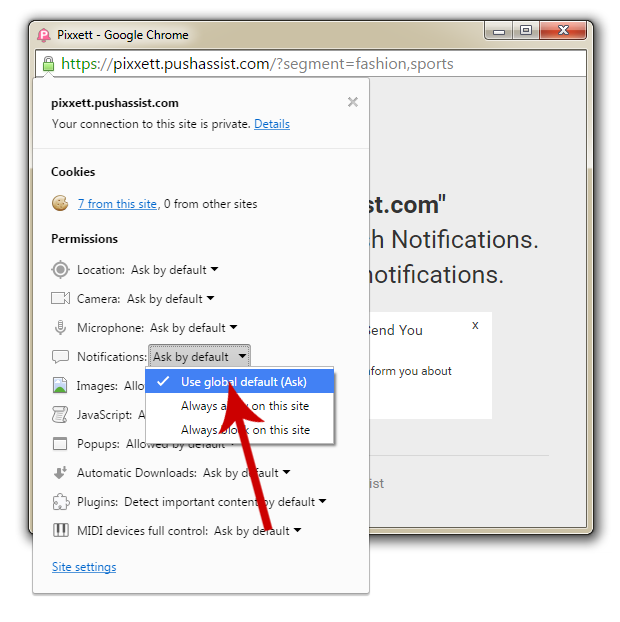Click the pixxett.pushassist.com heading text
Image resolution: width=620 pixels, height=622 pixels.
(115, 103)
